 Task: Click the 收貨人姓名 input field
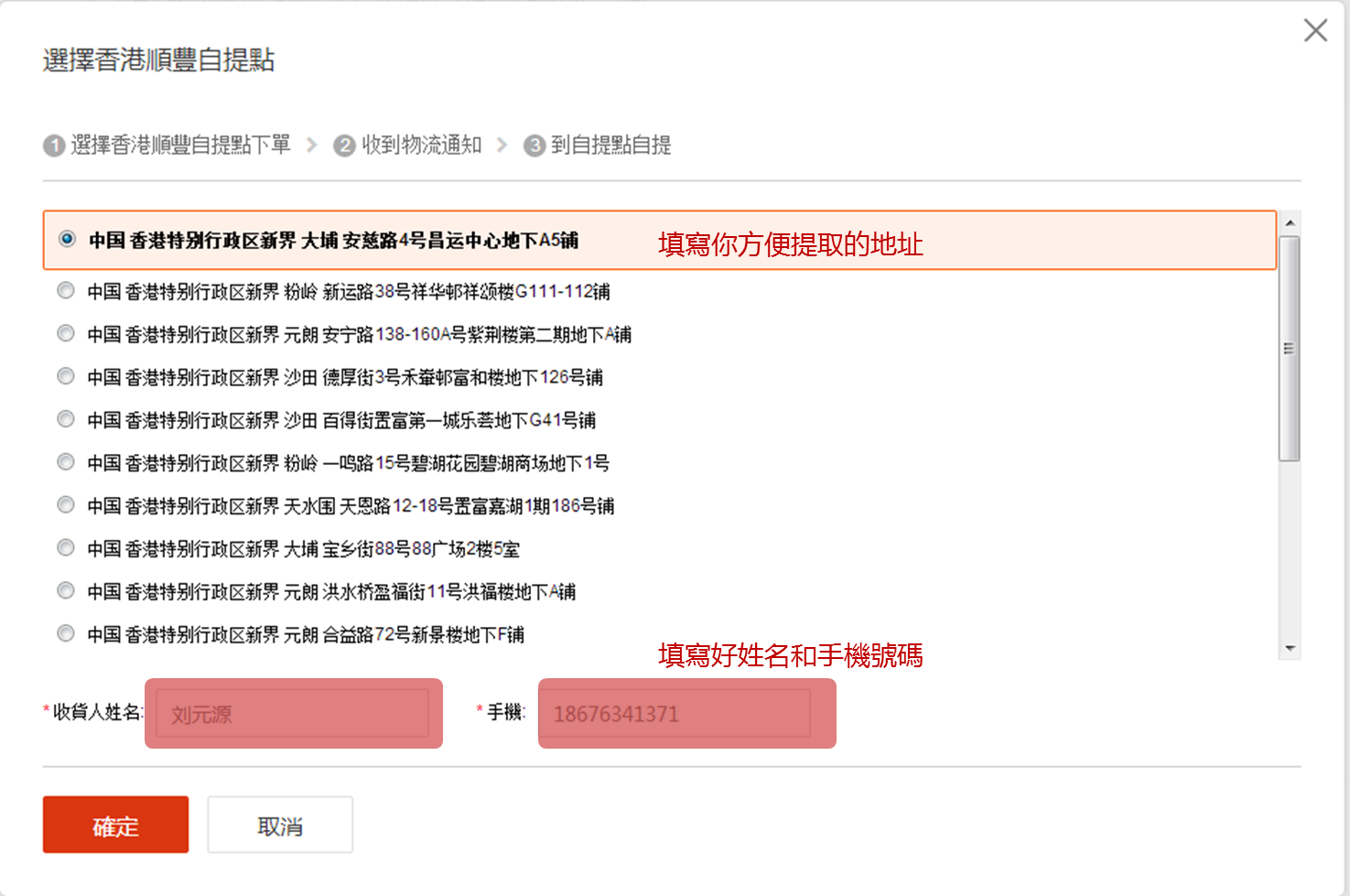pyautogui.click(x=293, y=714)
